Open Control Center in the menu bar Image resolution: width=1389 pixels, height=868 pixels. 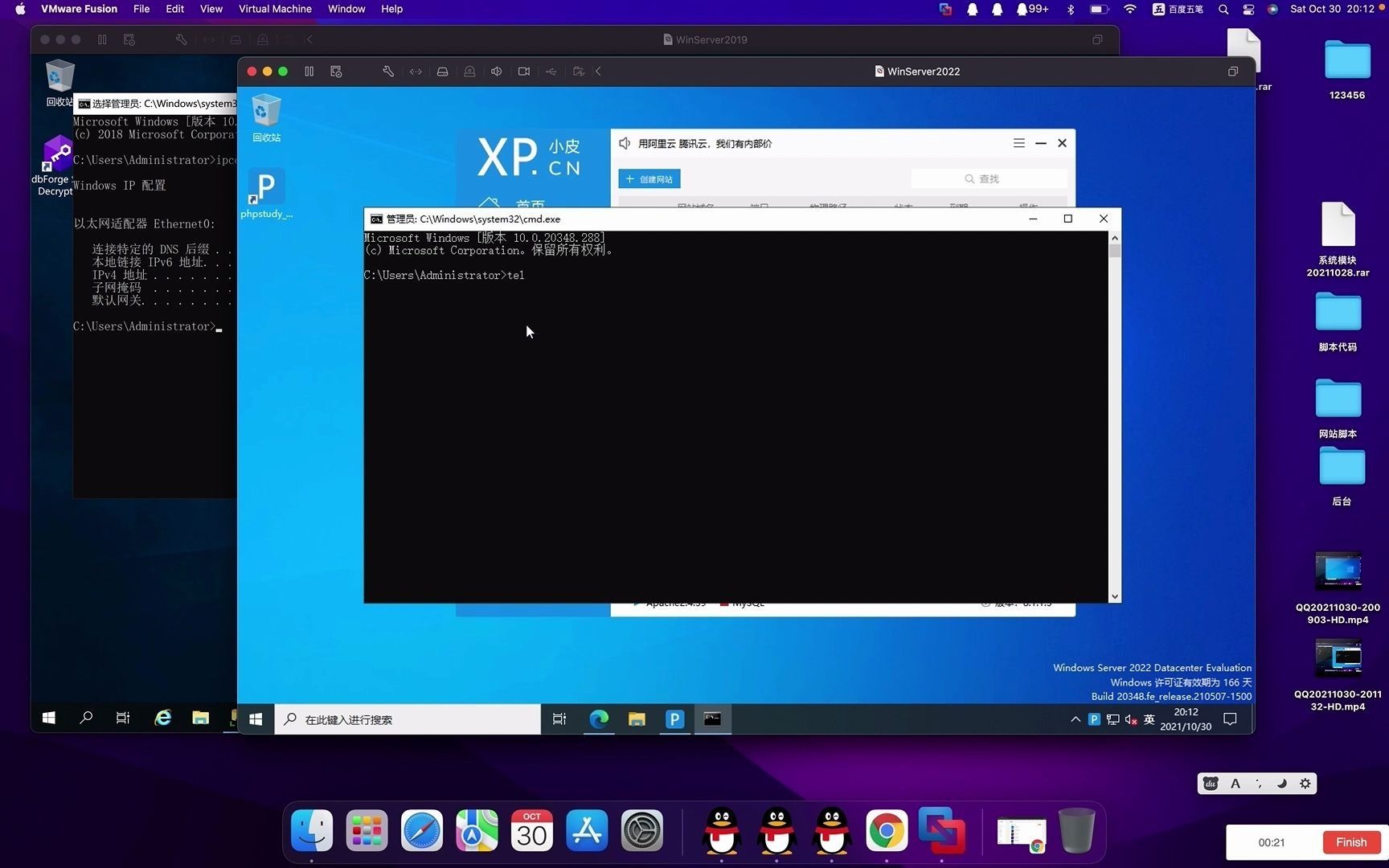click(1248, 9)
